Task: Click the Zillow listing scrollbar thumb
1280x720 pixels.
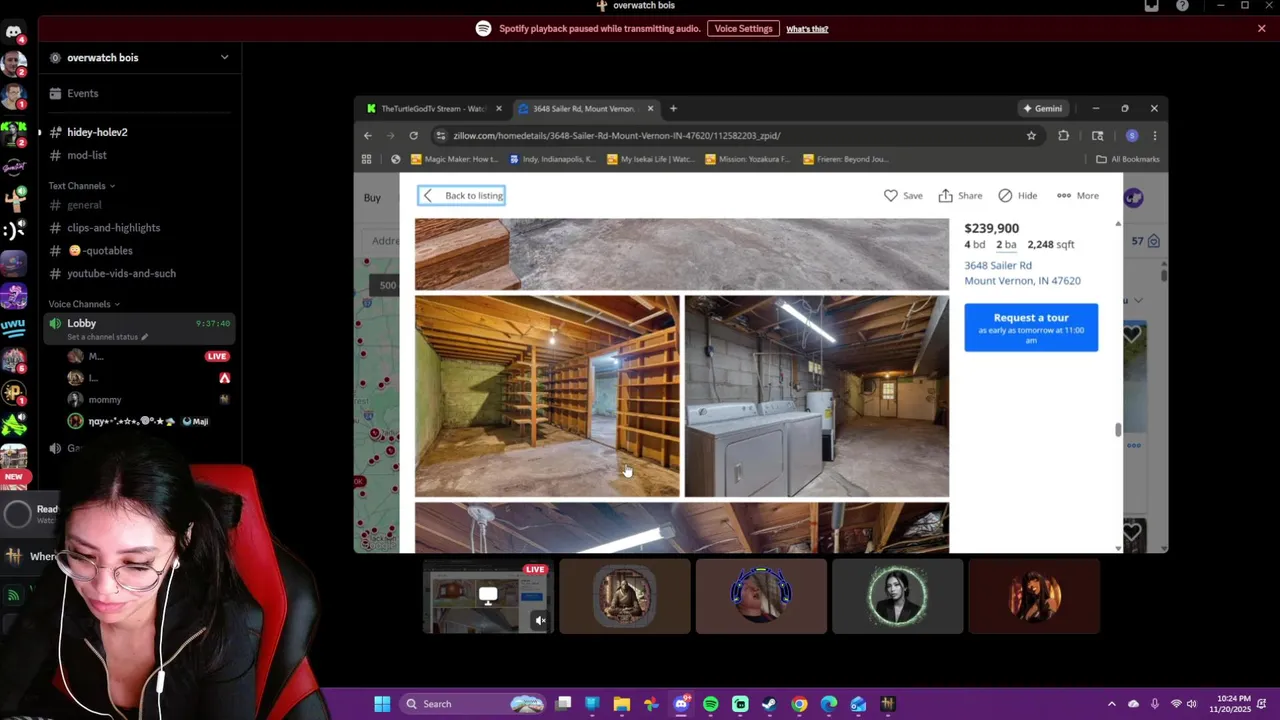Action: pyautogui.click(x=1118, y=430)
